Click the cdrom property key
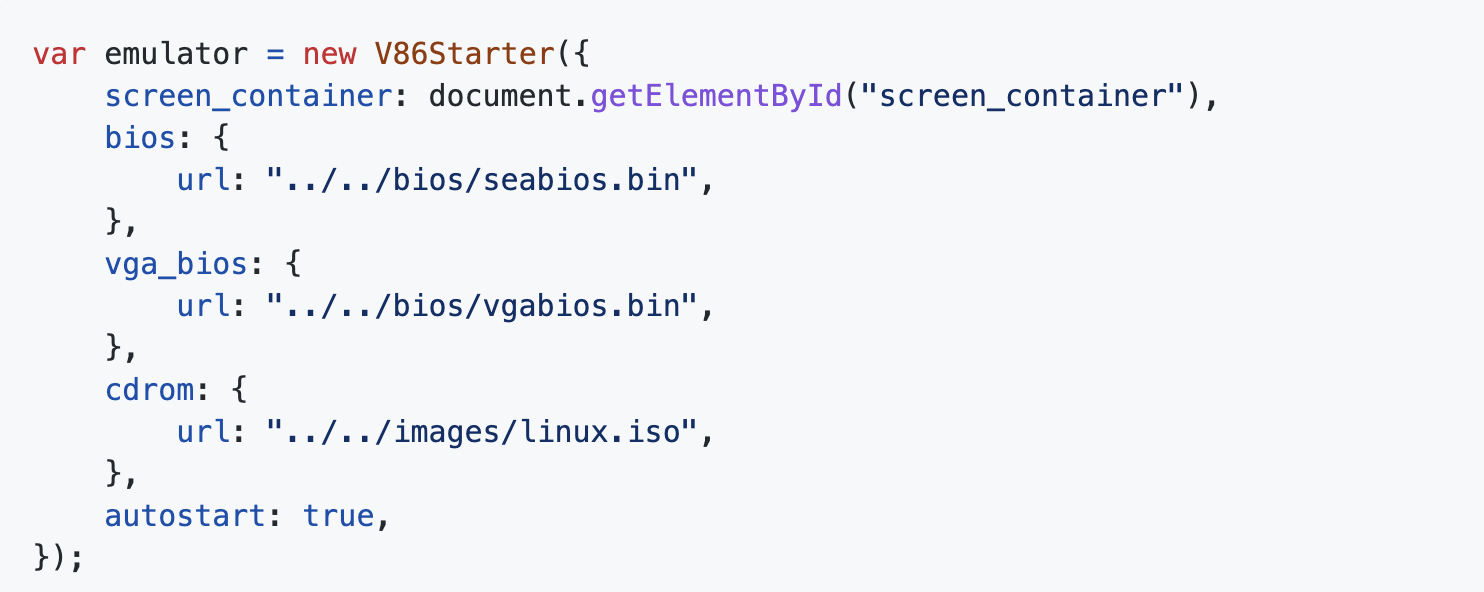Viewport: 1484px width, 592px height. point(150,390)
